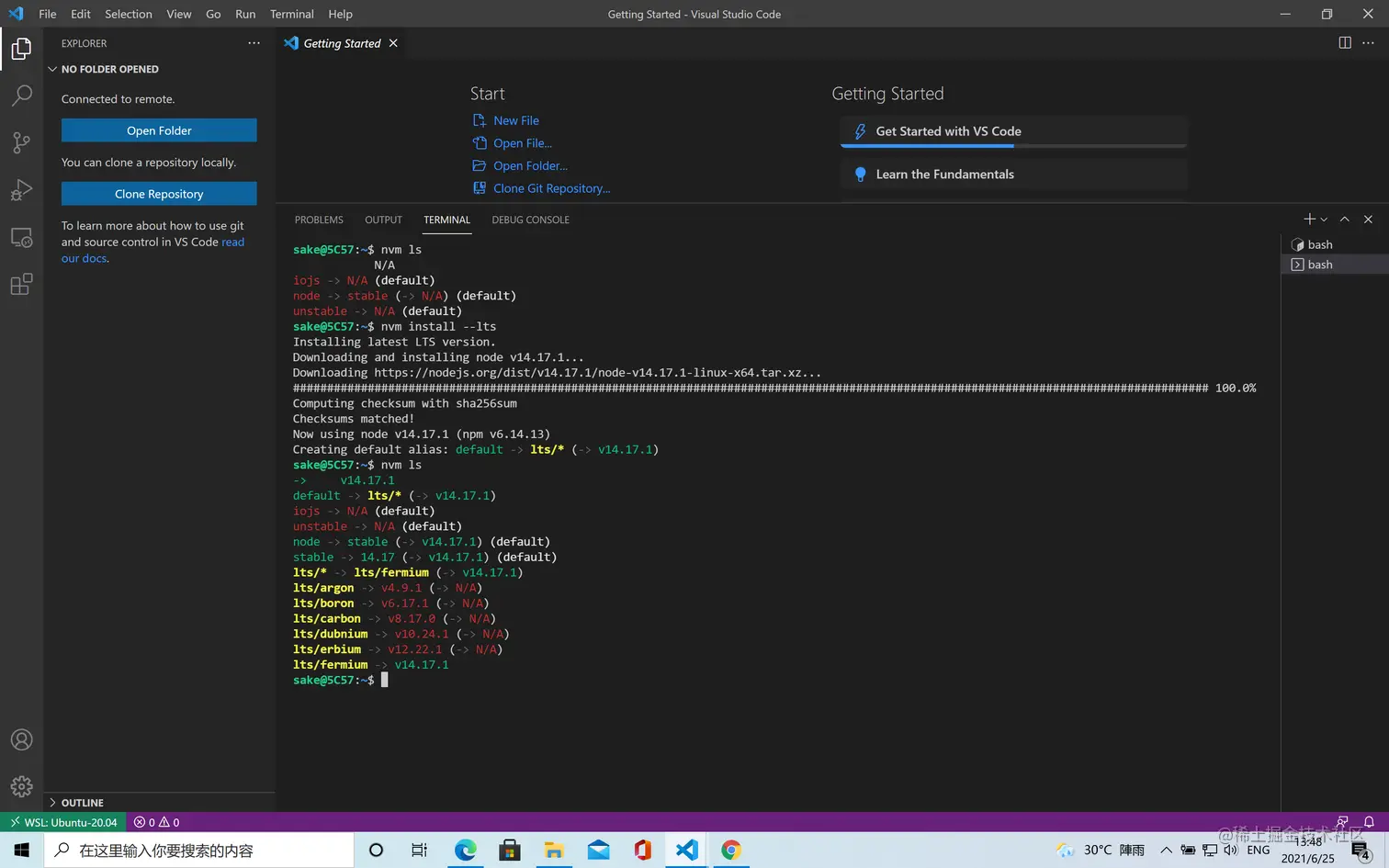1389x868 pixels.
Task: Click the feedback icon in status bar
Action: 1342,822
